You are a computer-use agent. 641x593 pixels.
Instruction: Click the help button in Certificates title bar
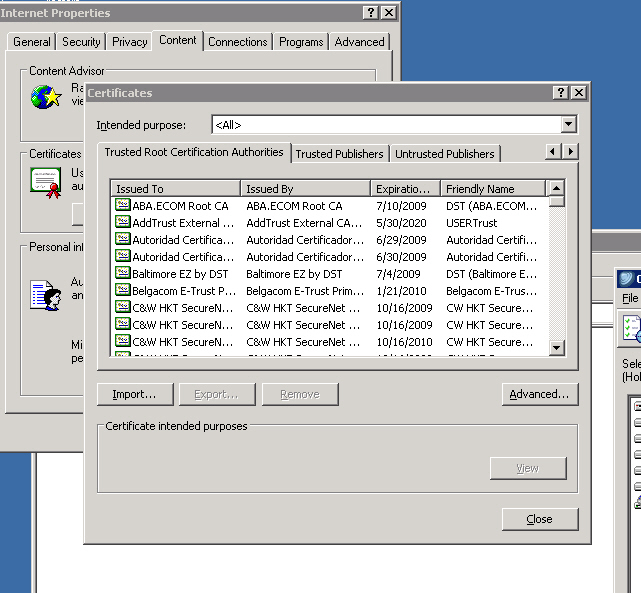point(560,93)
